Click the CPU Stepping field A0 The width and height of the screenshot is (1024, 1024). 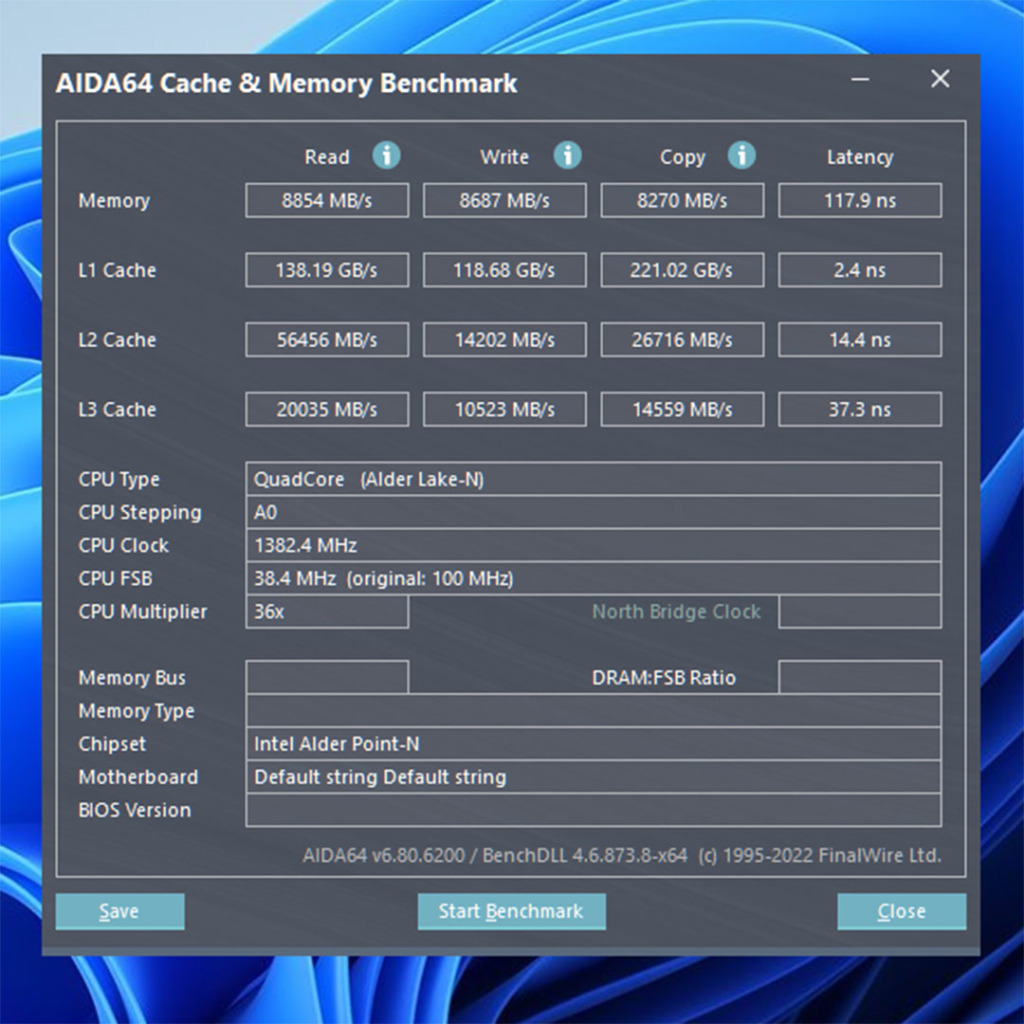click(594, 512)
